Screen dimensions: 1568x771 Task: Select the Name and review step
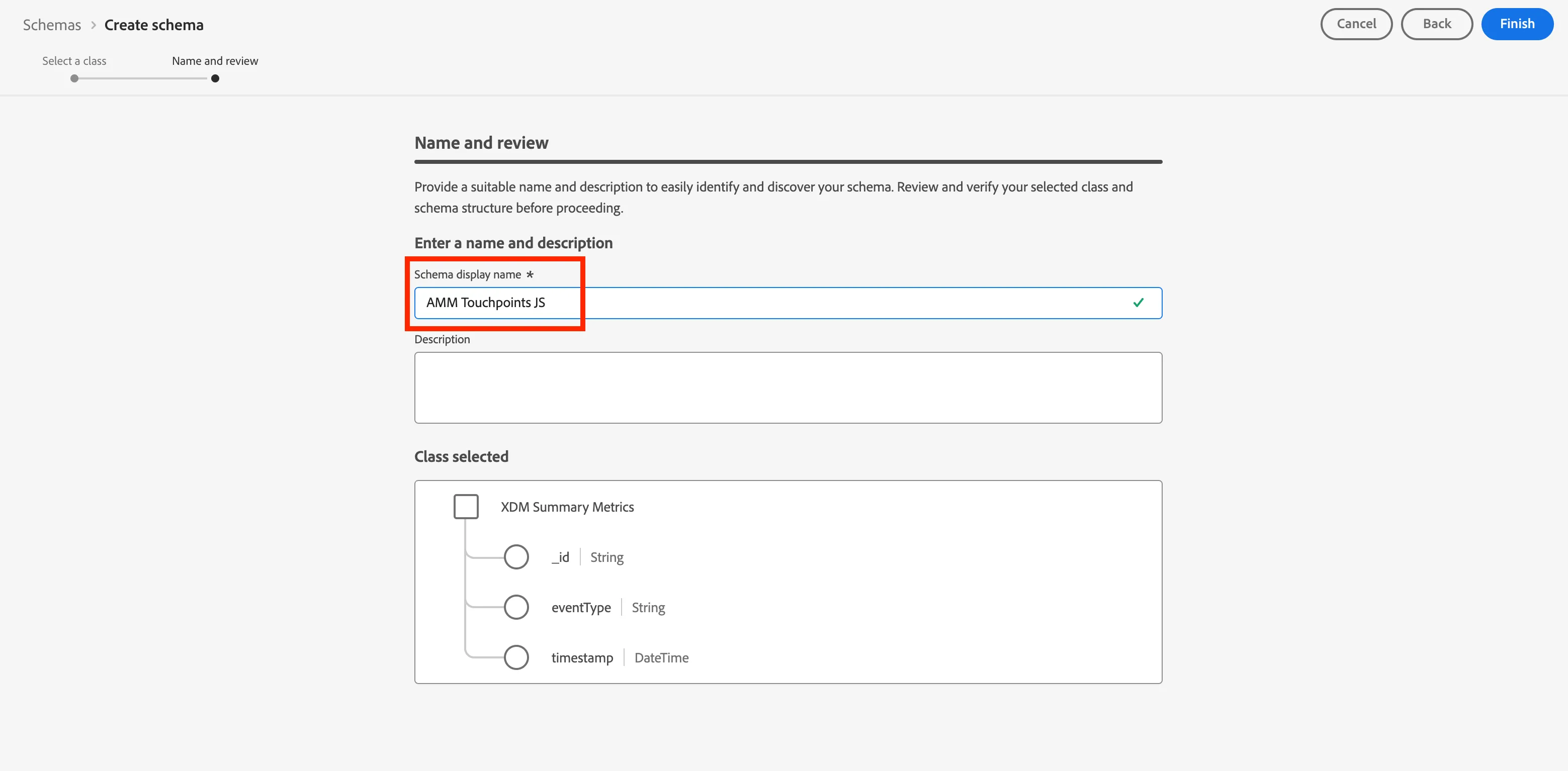coord(215,61)
